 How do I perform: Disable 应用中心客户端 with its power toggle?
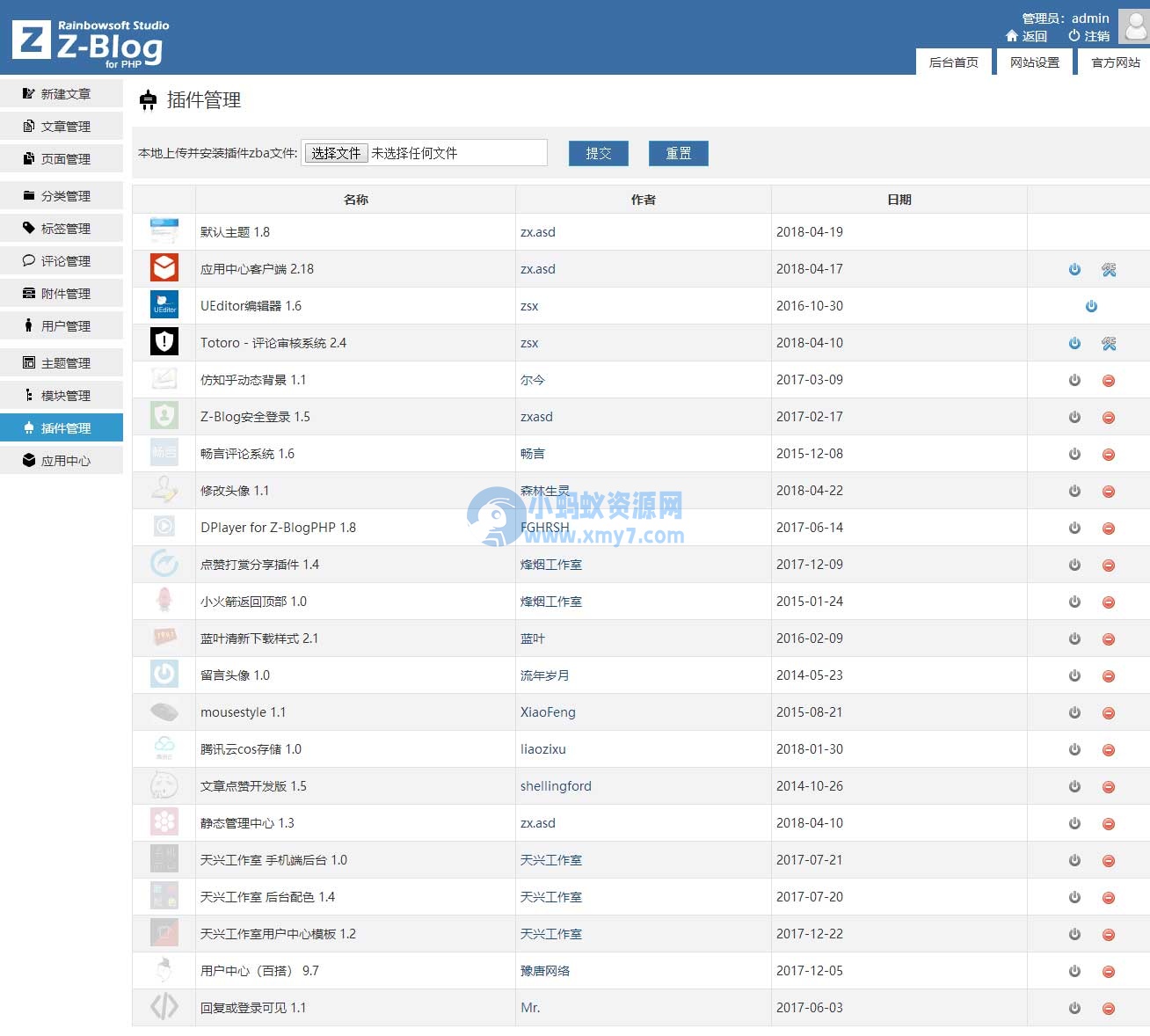(1074, 269)
